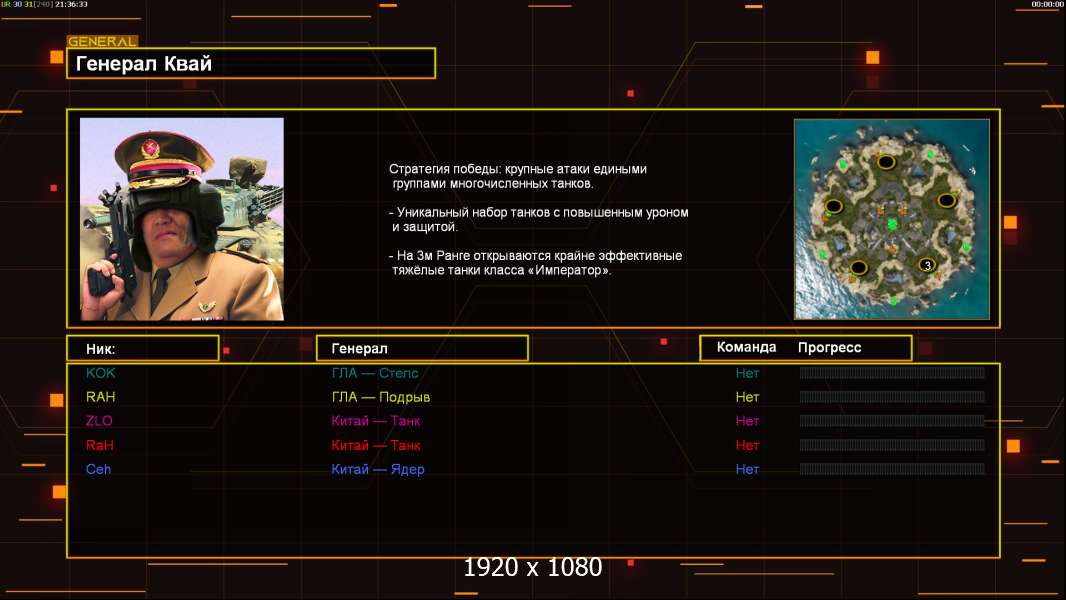Click ZLO's team value 'Нет'
This screenshot has height=600, width=1066.
click(x=747, y=421)
